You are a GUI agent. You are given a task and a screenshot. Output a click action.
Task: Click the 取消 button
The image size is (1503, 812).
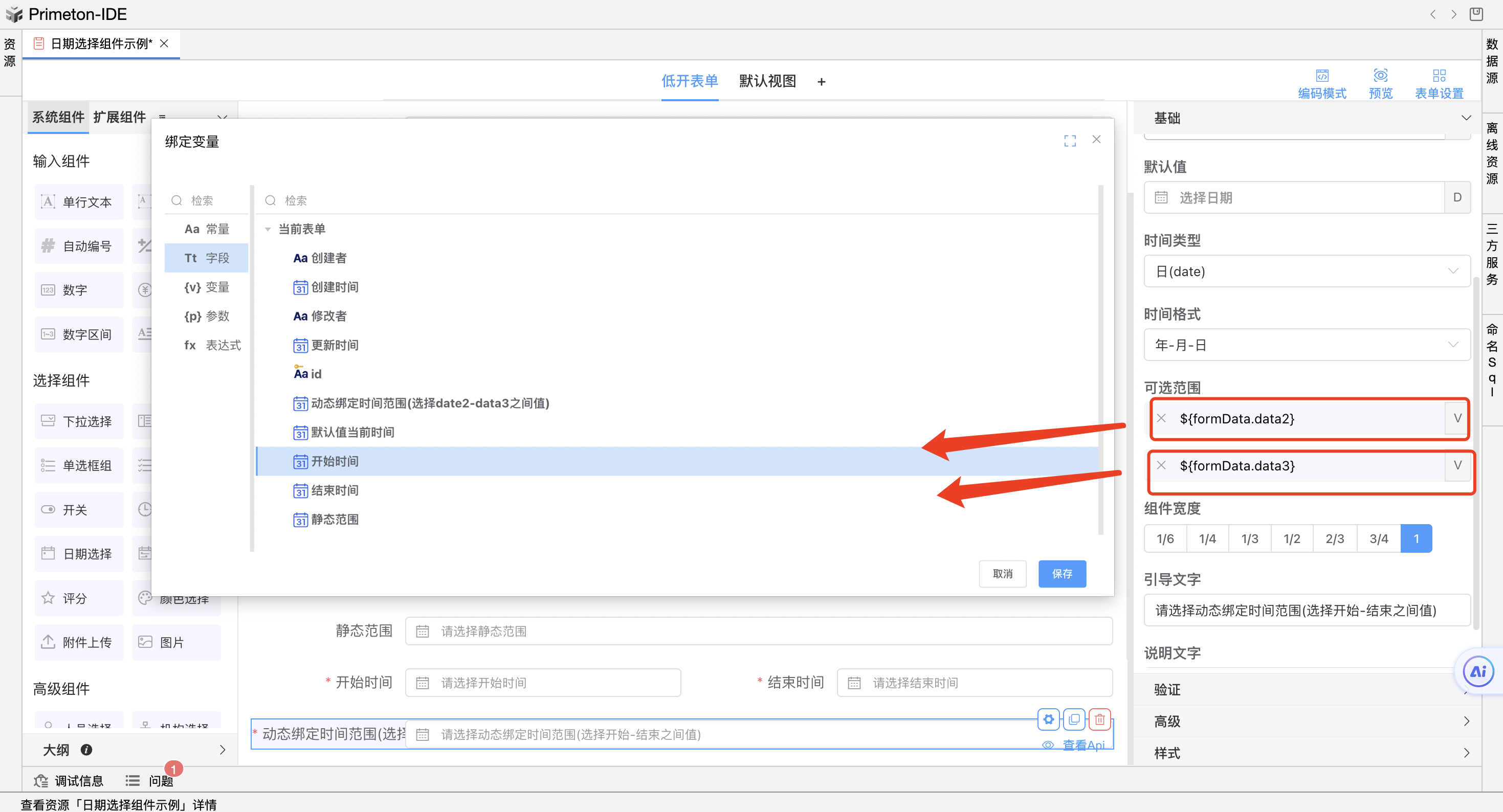tap(1002, 573)
